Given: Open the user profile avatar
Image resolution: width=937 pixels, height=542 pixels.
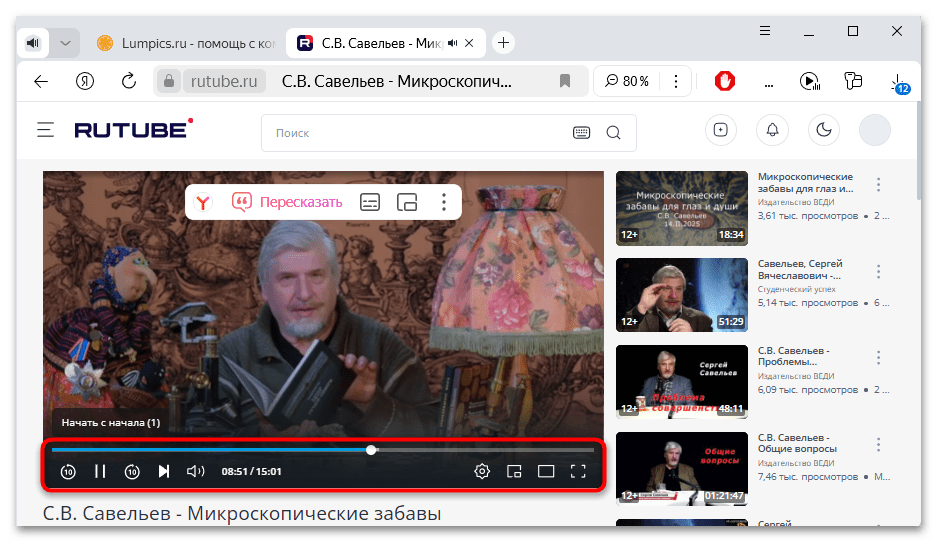Looking at the screenshot, I should (875, 130).
